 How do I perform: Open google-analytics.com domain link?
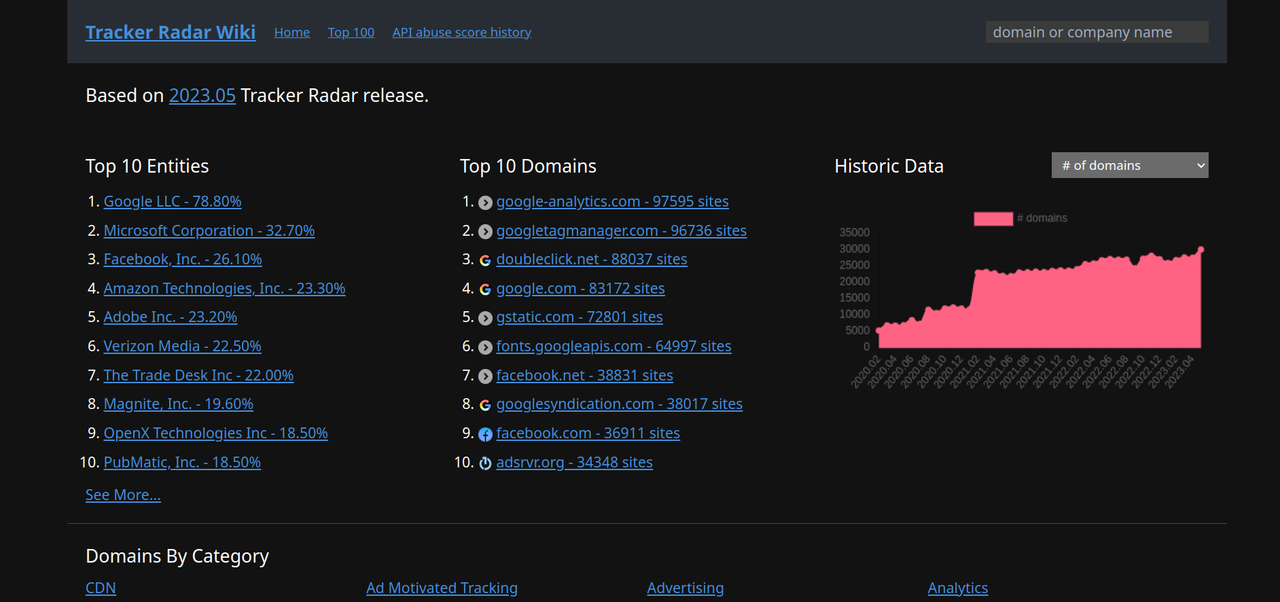[x=612, y=201]
